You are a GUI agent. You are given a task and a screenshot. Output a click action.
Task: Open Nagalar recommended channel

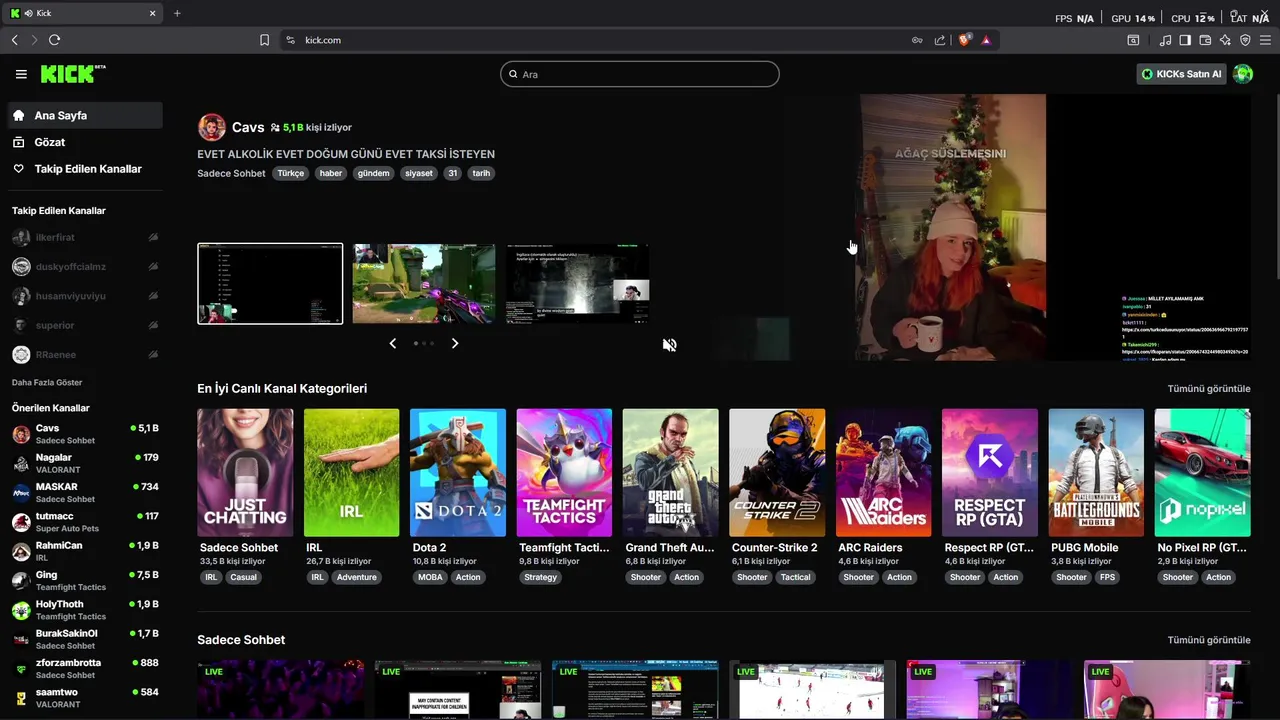click(x=84, y=463)
